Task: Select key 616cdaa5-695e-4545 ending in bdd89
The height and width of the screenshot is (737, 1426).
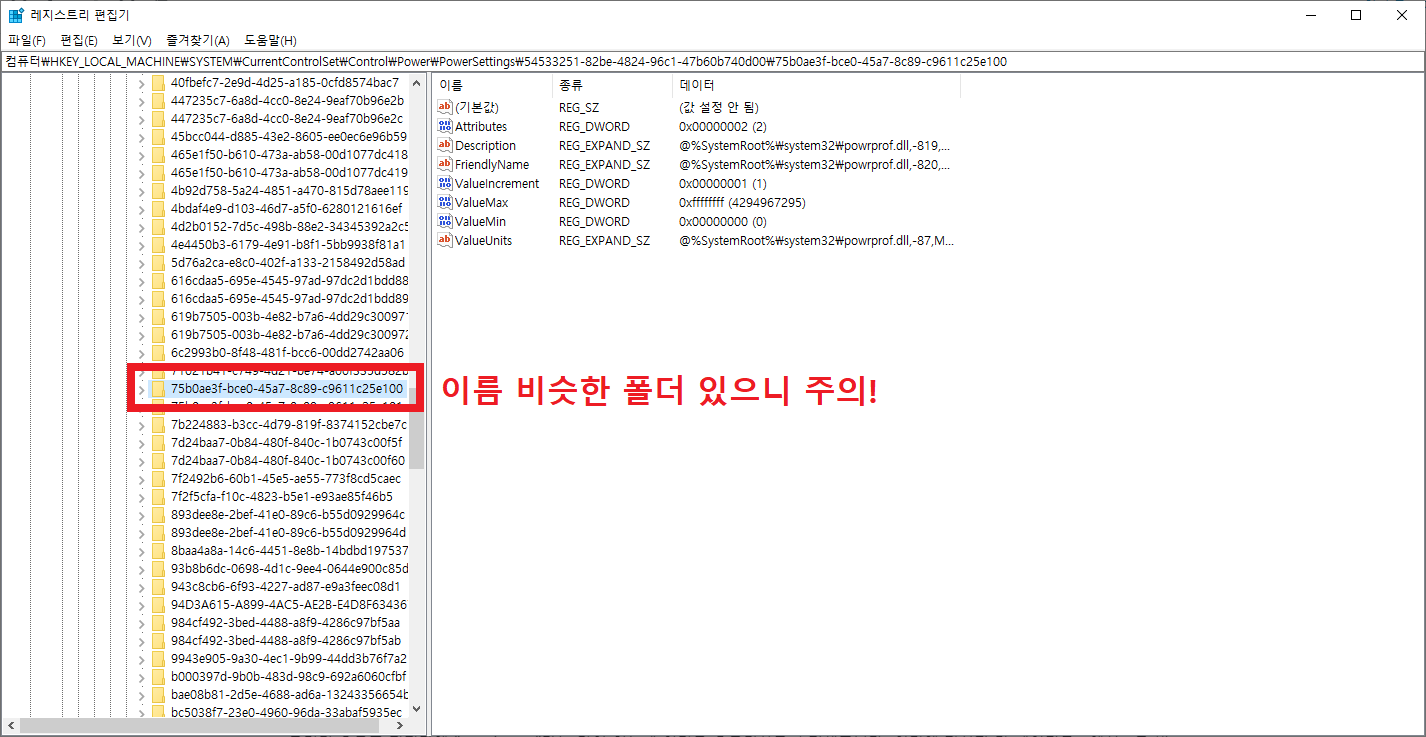Action: tap(288, 298)
